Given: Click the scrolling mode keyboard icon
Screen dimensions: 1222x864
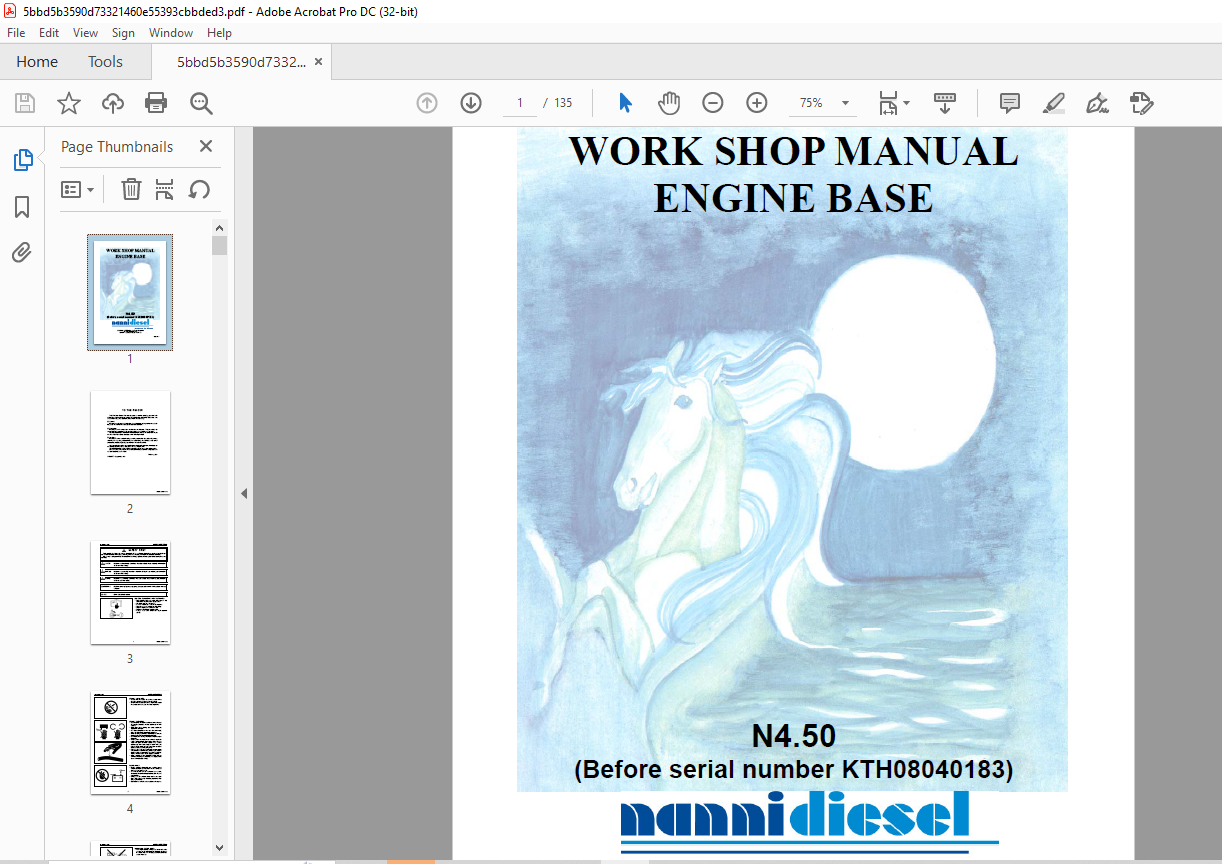Looking at the screenshot, I should tap(945, 103).
